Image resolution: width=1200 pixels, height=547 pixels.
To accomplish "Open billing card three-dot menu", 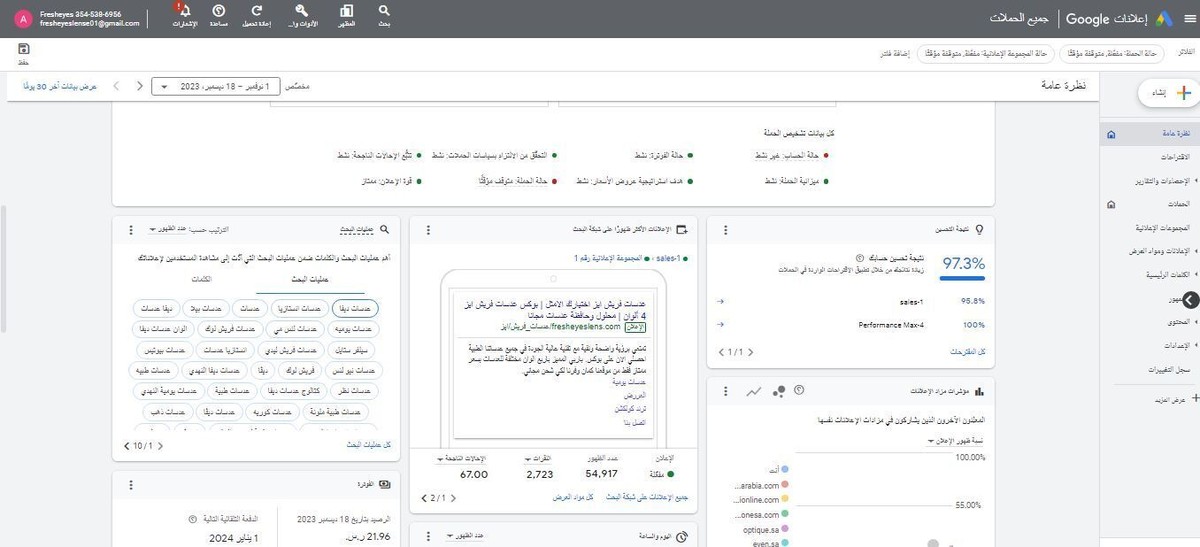I will pyautogui.click(x=131, y=484).
